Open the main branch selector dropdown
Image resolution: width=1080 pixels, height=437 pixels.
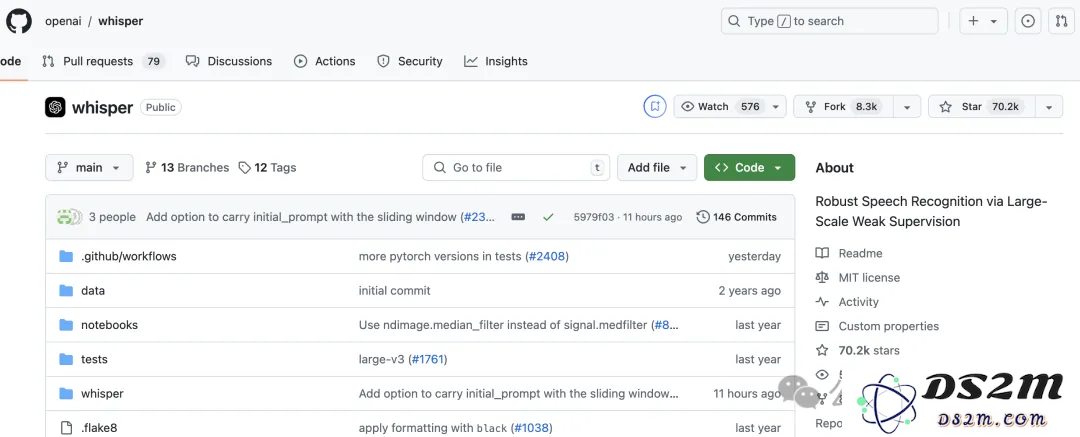pyautogui.click(x=89, y=167)
